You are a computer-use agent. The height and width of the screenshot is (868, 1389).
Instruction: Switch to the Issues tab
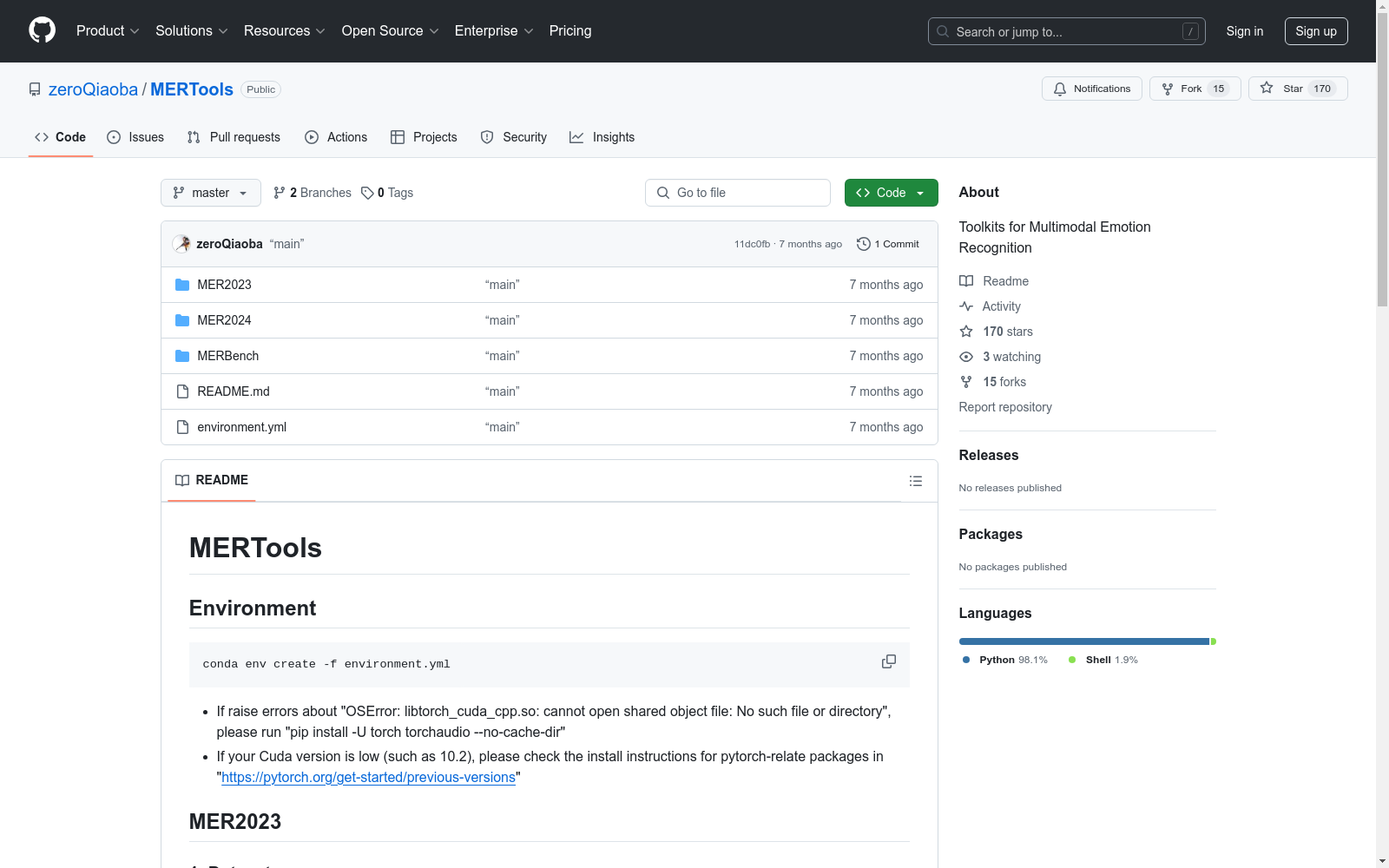coord(135,137)
